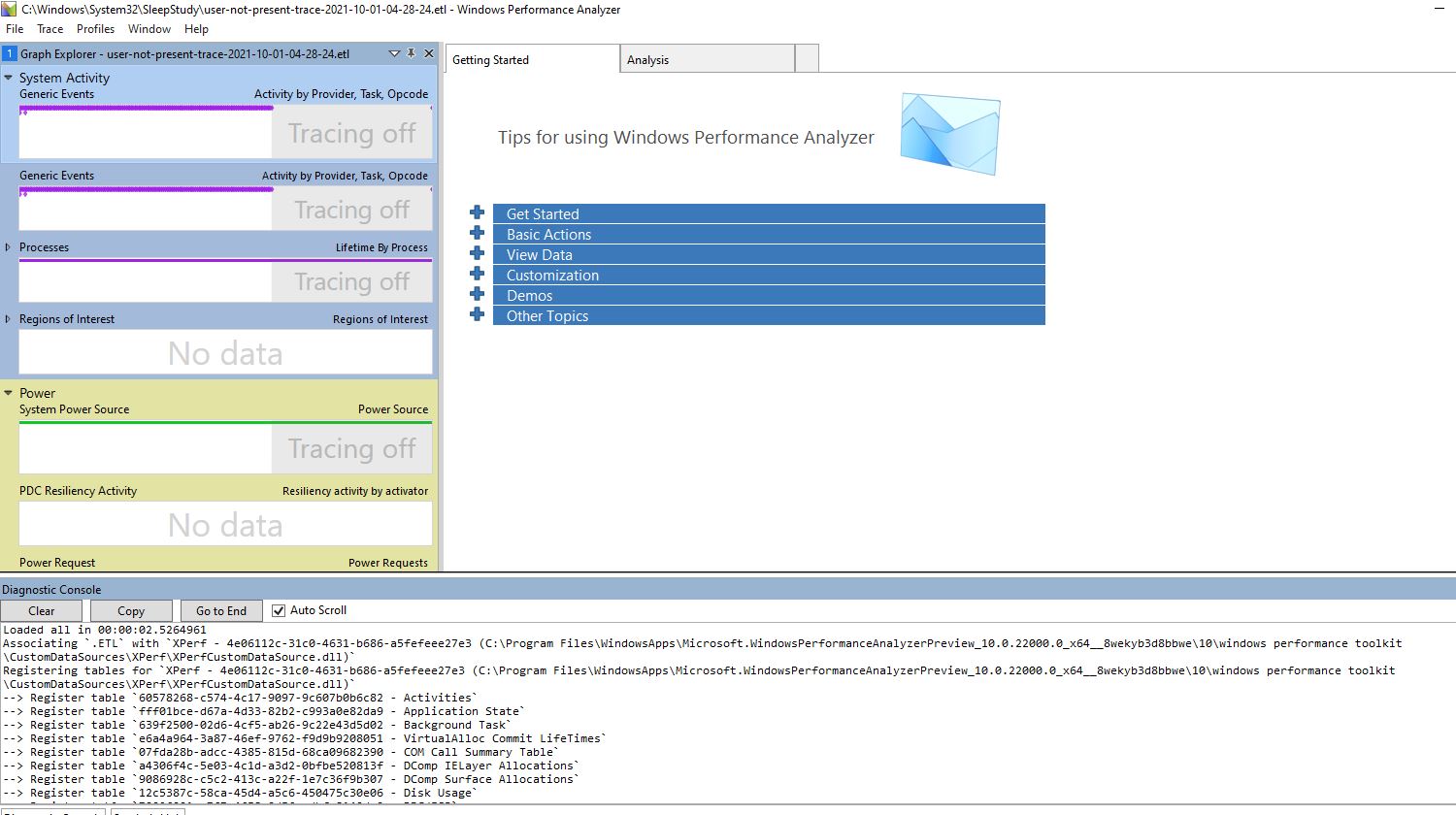Uncheck the Auto Scroll checkbox
1456x815 pixels.
279,610
